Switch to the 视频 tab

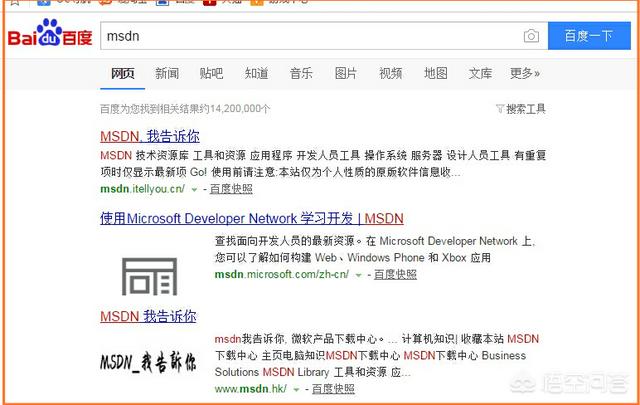pos(391,73)
